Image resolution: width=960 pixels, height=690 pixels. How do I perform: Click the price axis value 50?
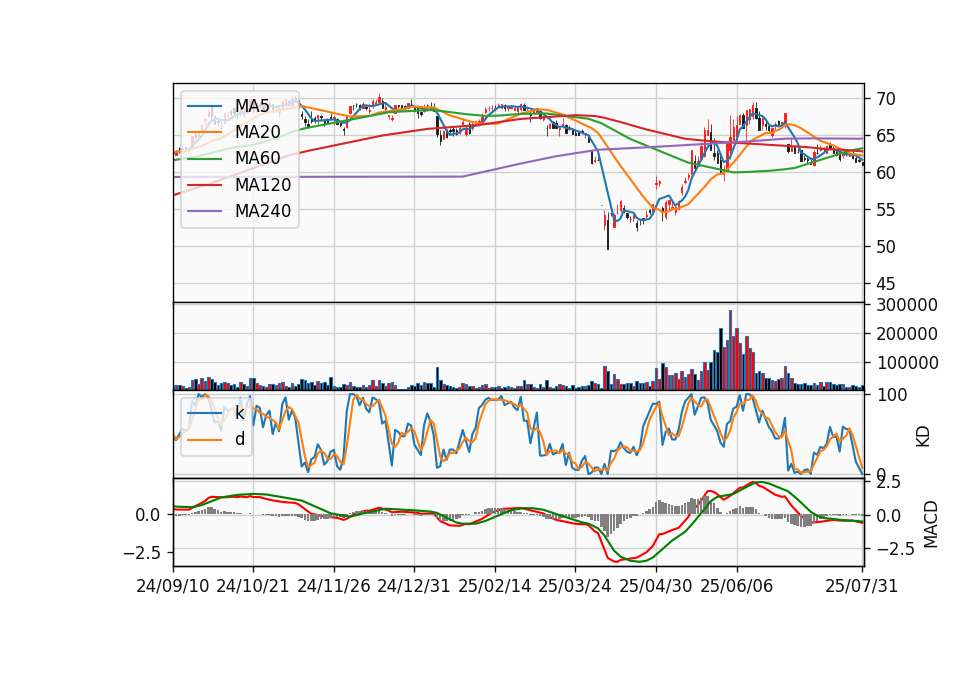885,247
